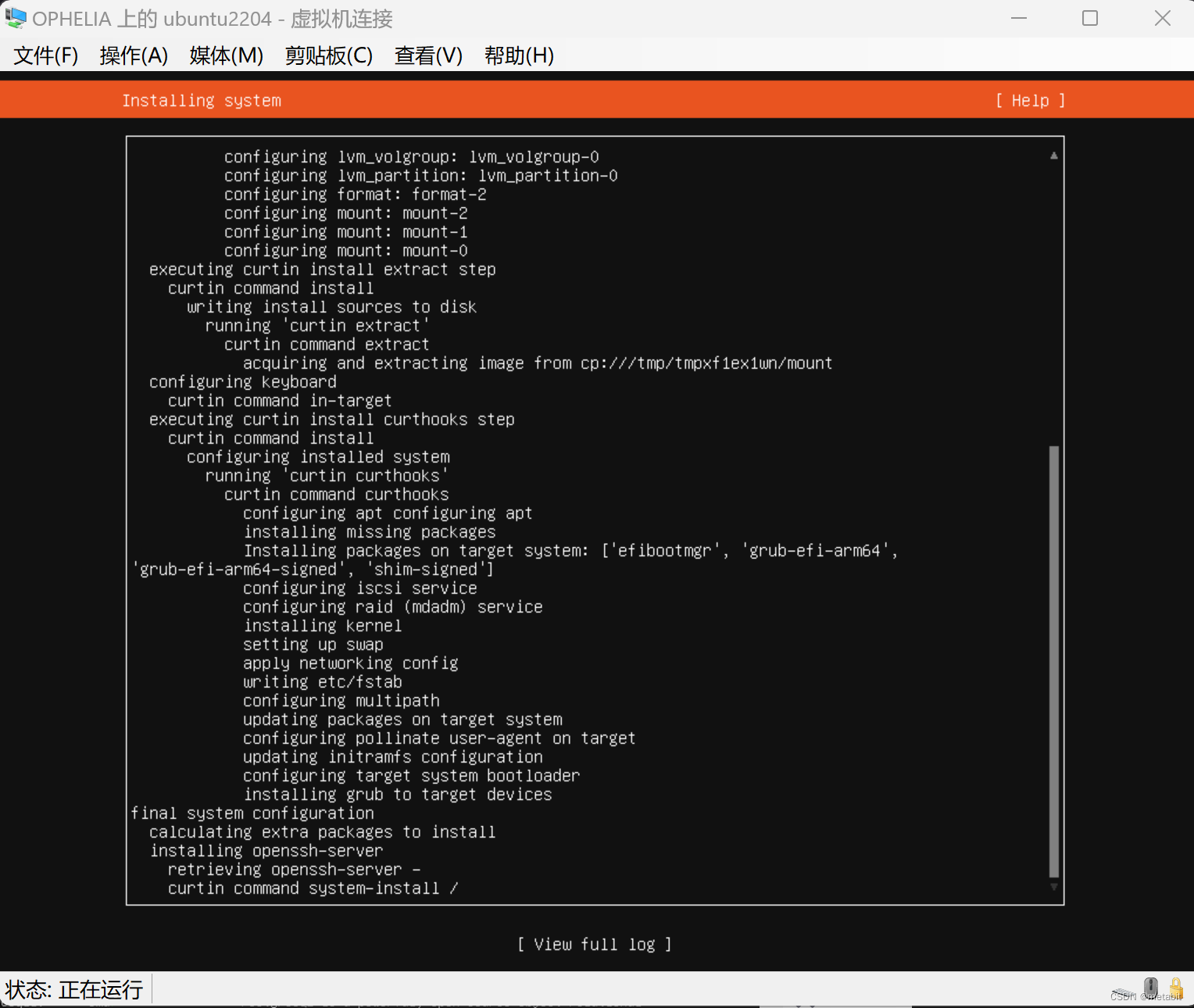This screenshot has height=1008, width=1194.
Task: Click 'apply networking config' log line
Action: pos(351,663)
